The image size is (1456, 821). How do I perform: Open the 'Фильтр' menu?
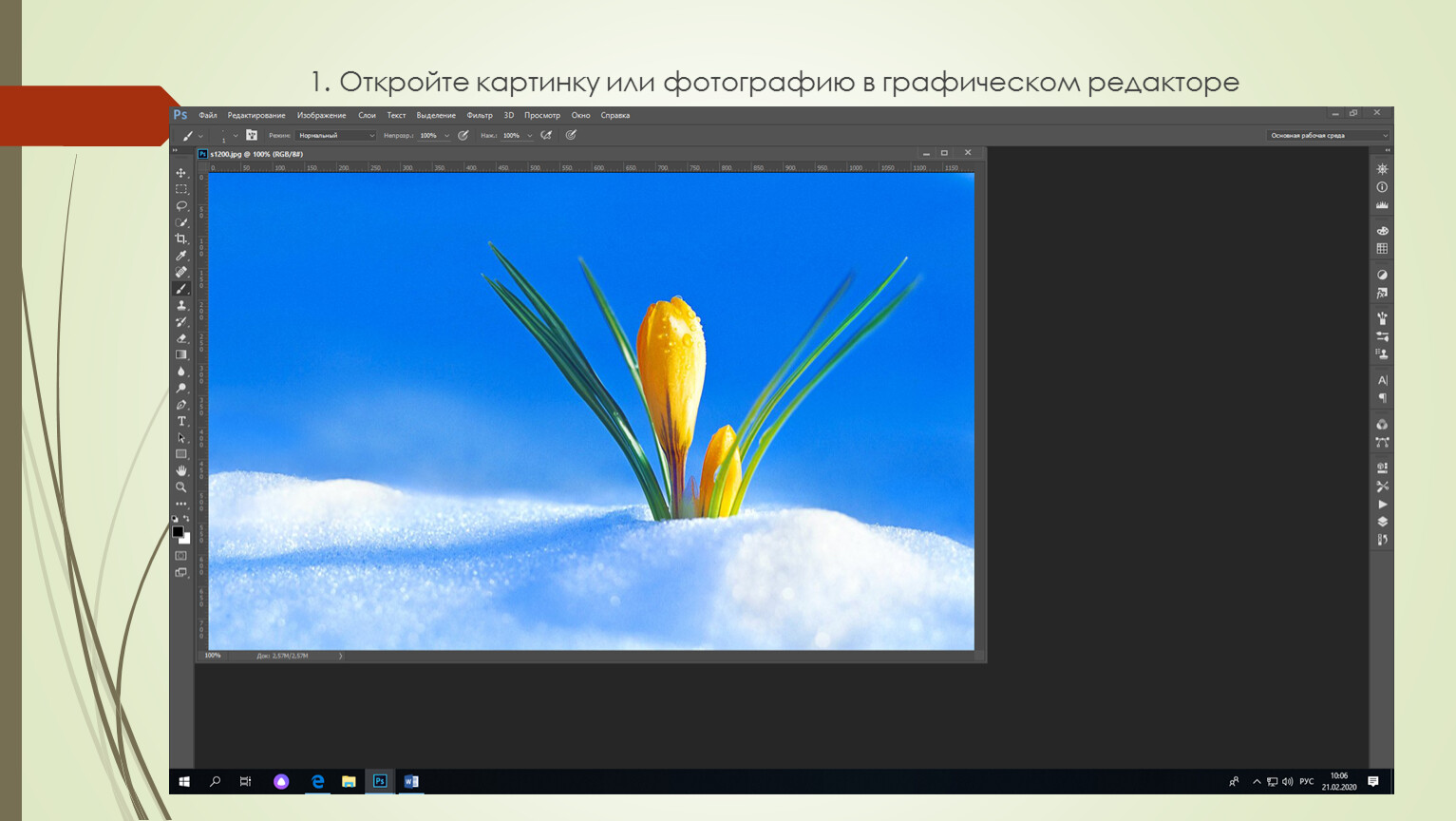pyautogui.click(x=479, y=115)
